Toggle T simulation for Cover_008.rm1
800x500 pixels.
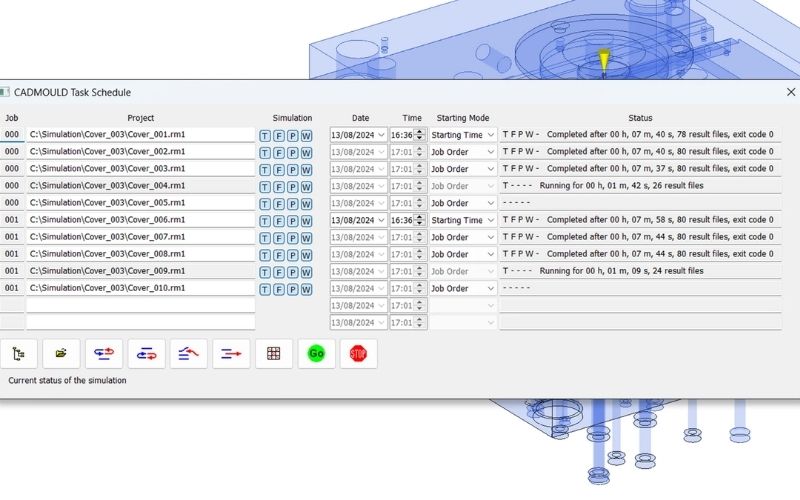tap(265, 255)
